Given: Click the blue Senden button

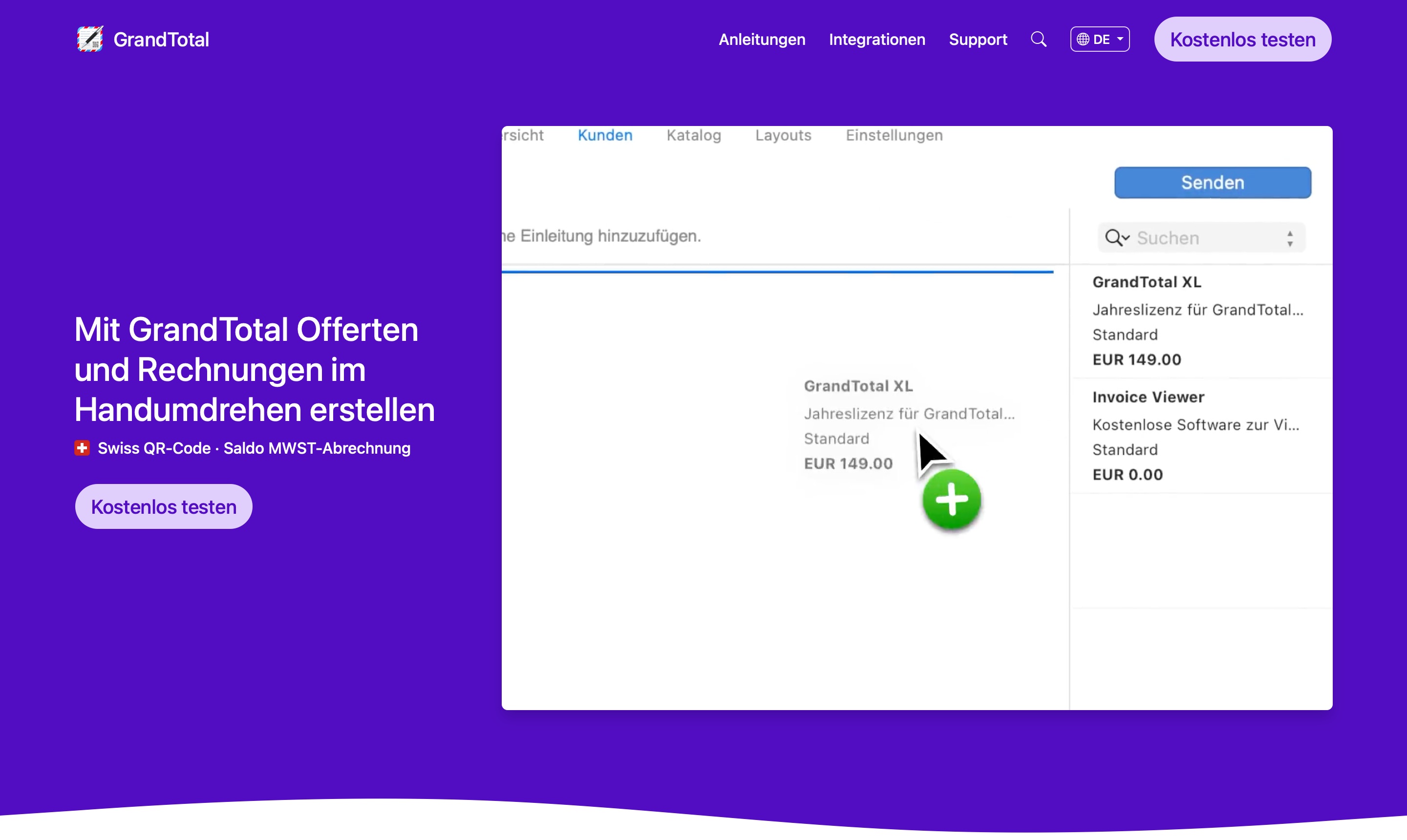Looking at the screenshot, I should pyautogui.click(x=1212, y=182).
